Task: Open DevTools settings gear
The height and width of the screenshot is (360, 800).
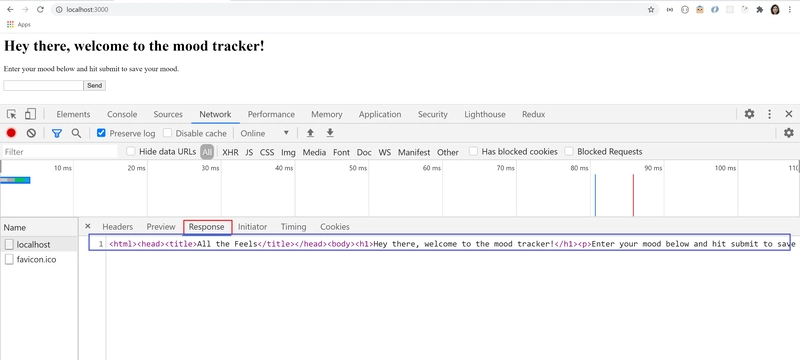Action: (749, 114)
